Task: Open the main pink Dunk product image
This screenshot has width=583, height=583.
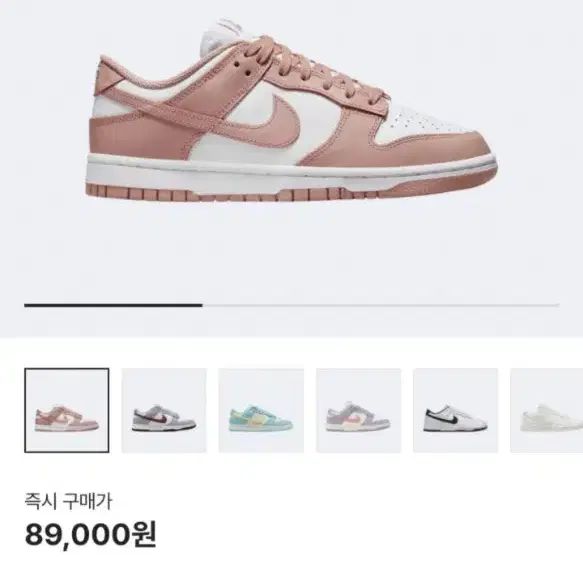Action: pyautogui.click(x=292, y=110)
